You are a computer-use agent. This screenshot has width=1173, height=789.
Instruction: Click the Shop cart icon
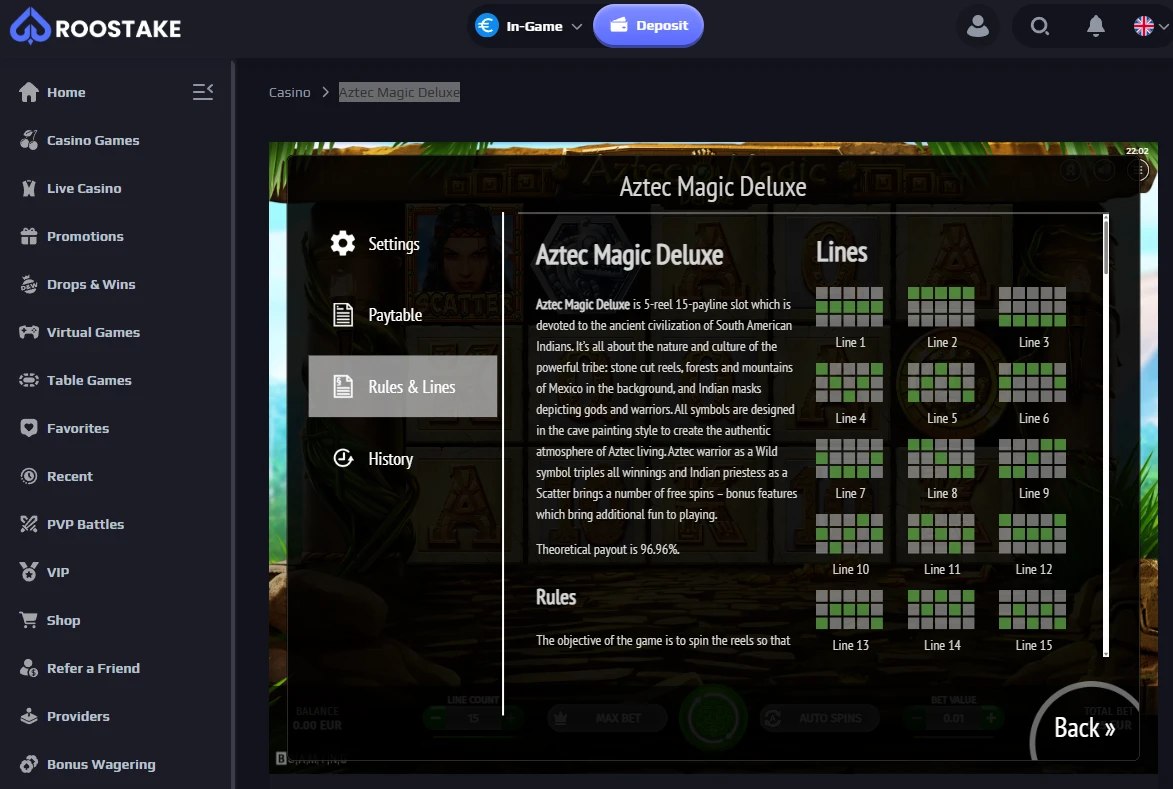[28, 620]
